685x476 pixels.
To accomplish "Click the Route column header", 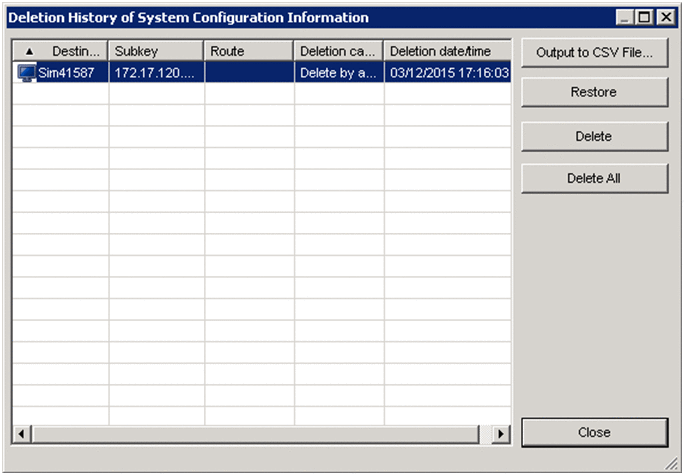I will (x=249, y=51).
